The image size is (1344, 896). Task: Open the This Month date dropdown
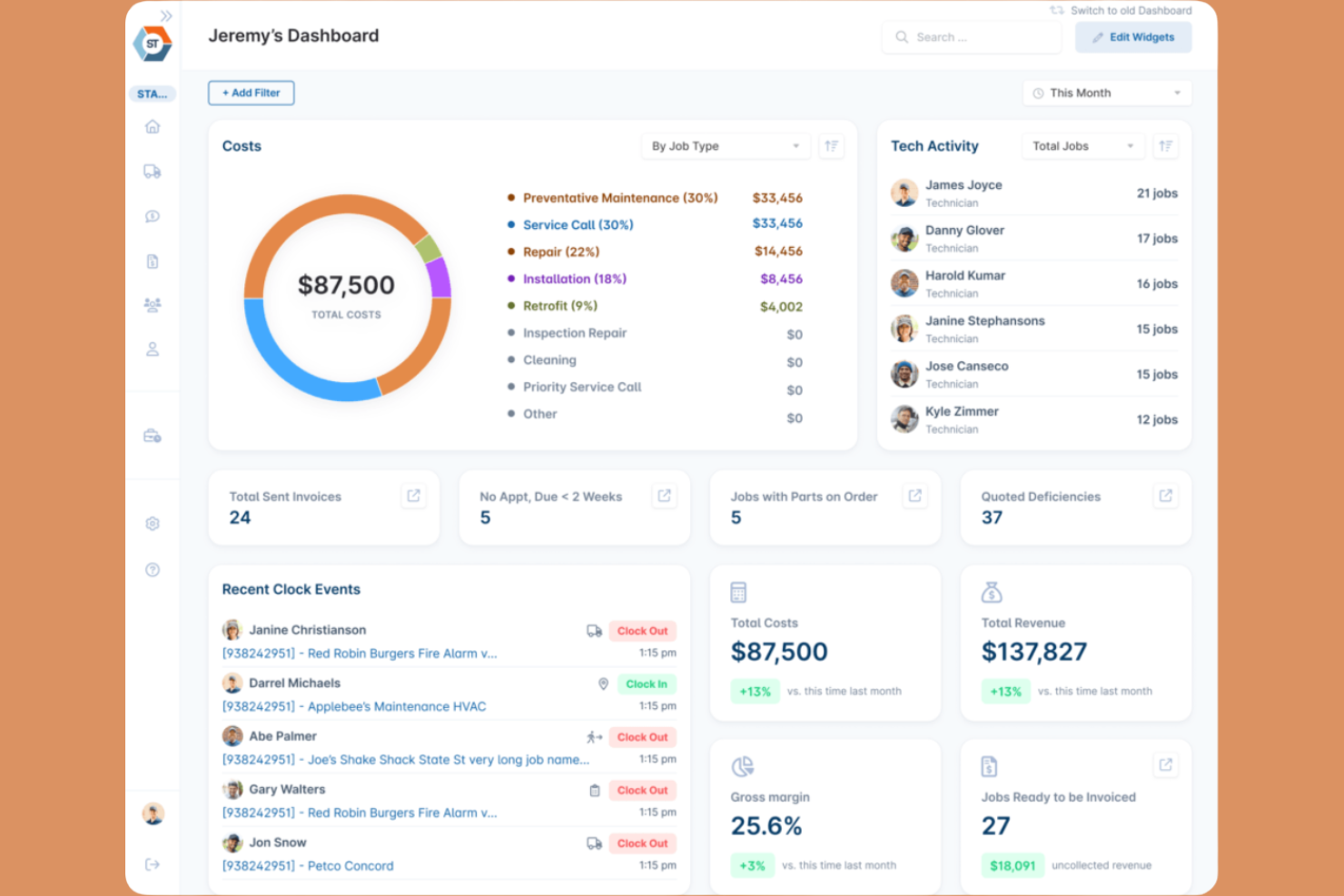click(x=1107, y=93)
